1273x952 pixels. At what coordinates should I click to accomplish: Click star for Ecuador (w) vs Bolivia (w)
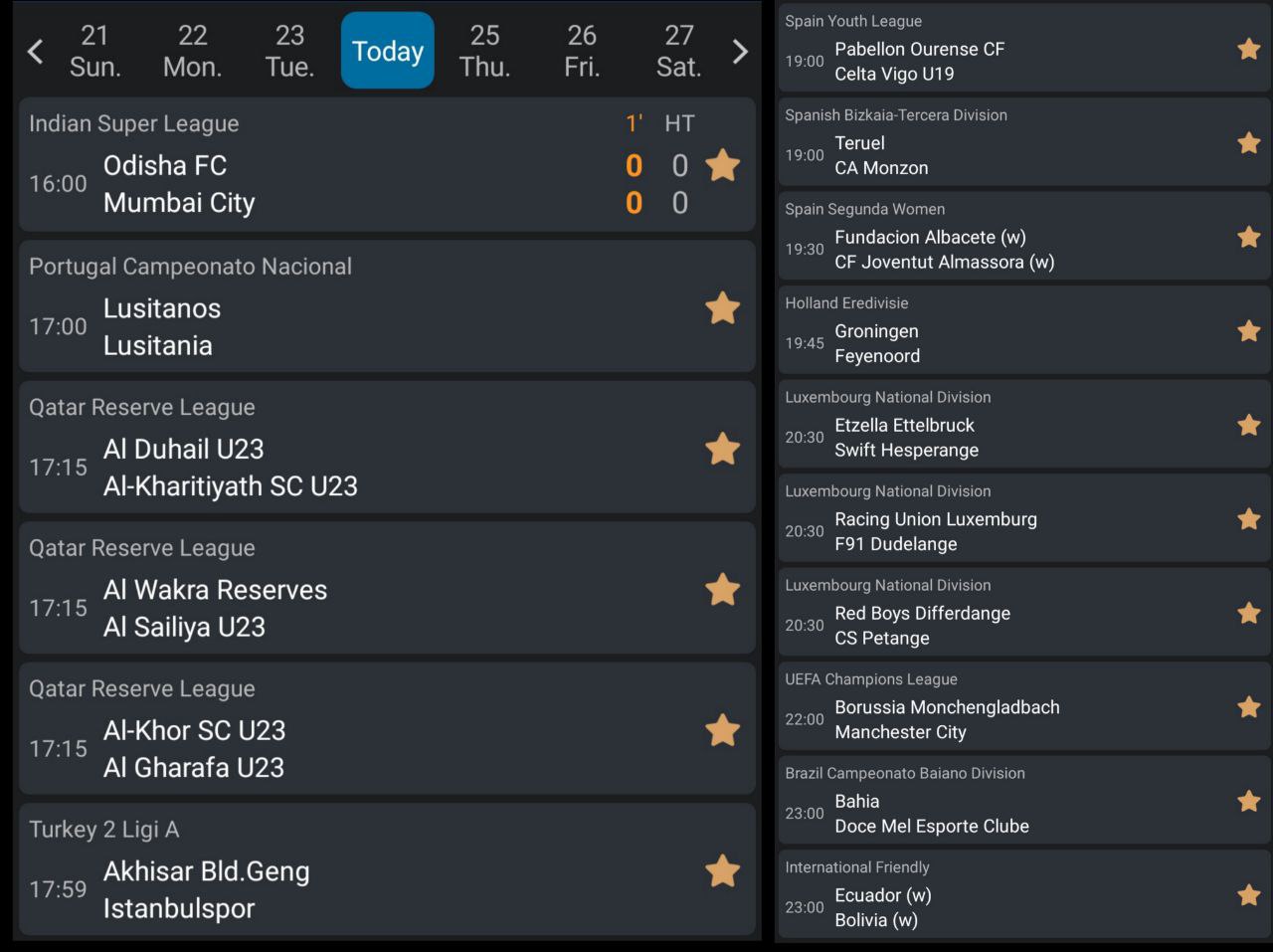[x=1249, y=895]
